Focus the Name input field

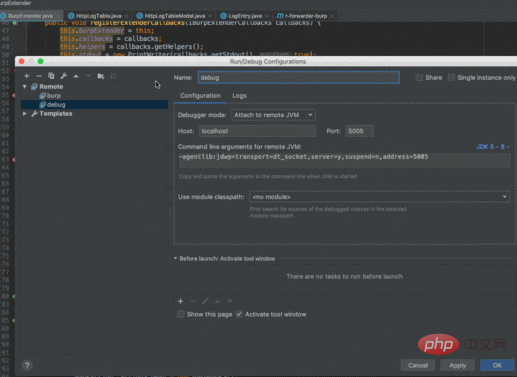299,78
